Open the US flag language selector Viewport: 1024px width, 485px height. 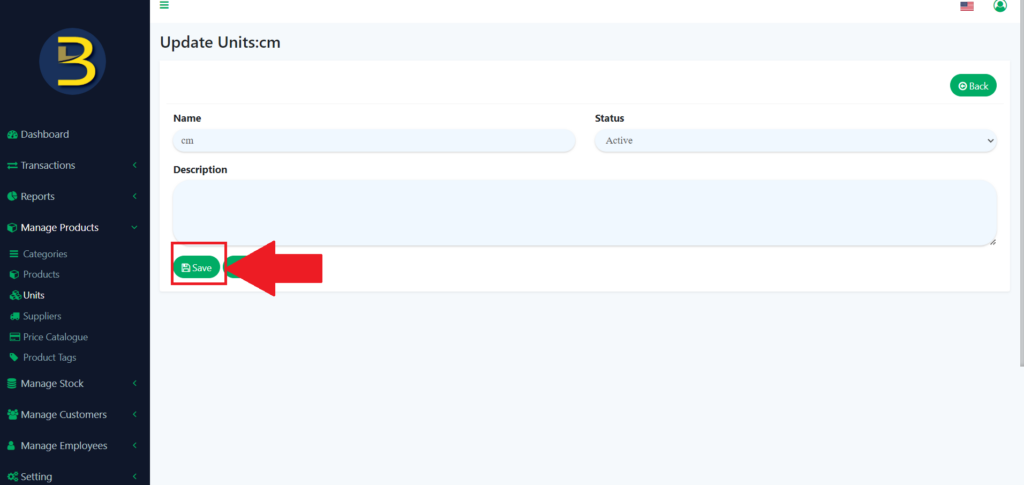pos(966,6)
